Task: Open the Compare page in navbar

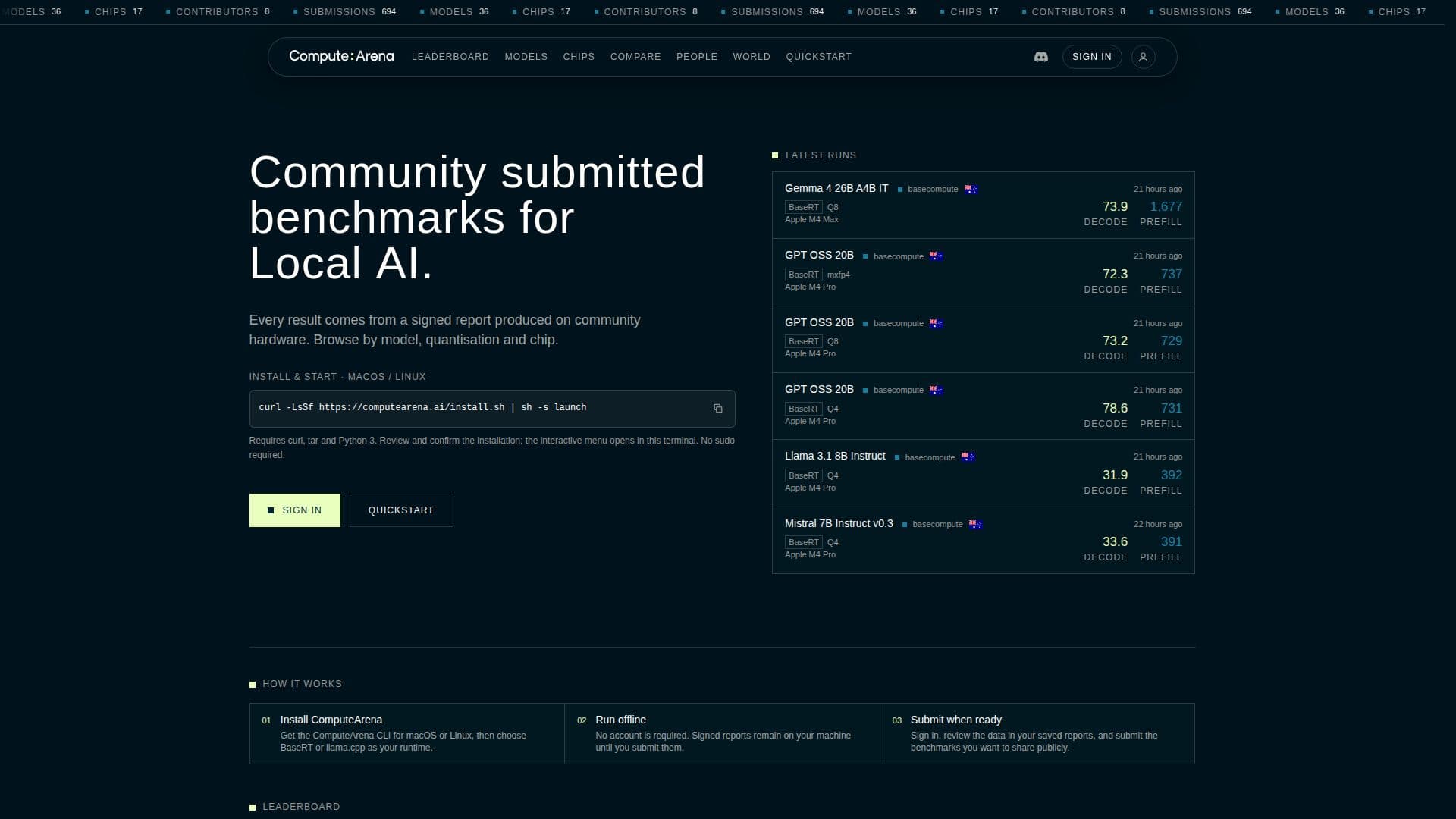Action: click(x=635, y=57)
